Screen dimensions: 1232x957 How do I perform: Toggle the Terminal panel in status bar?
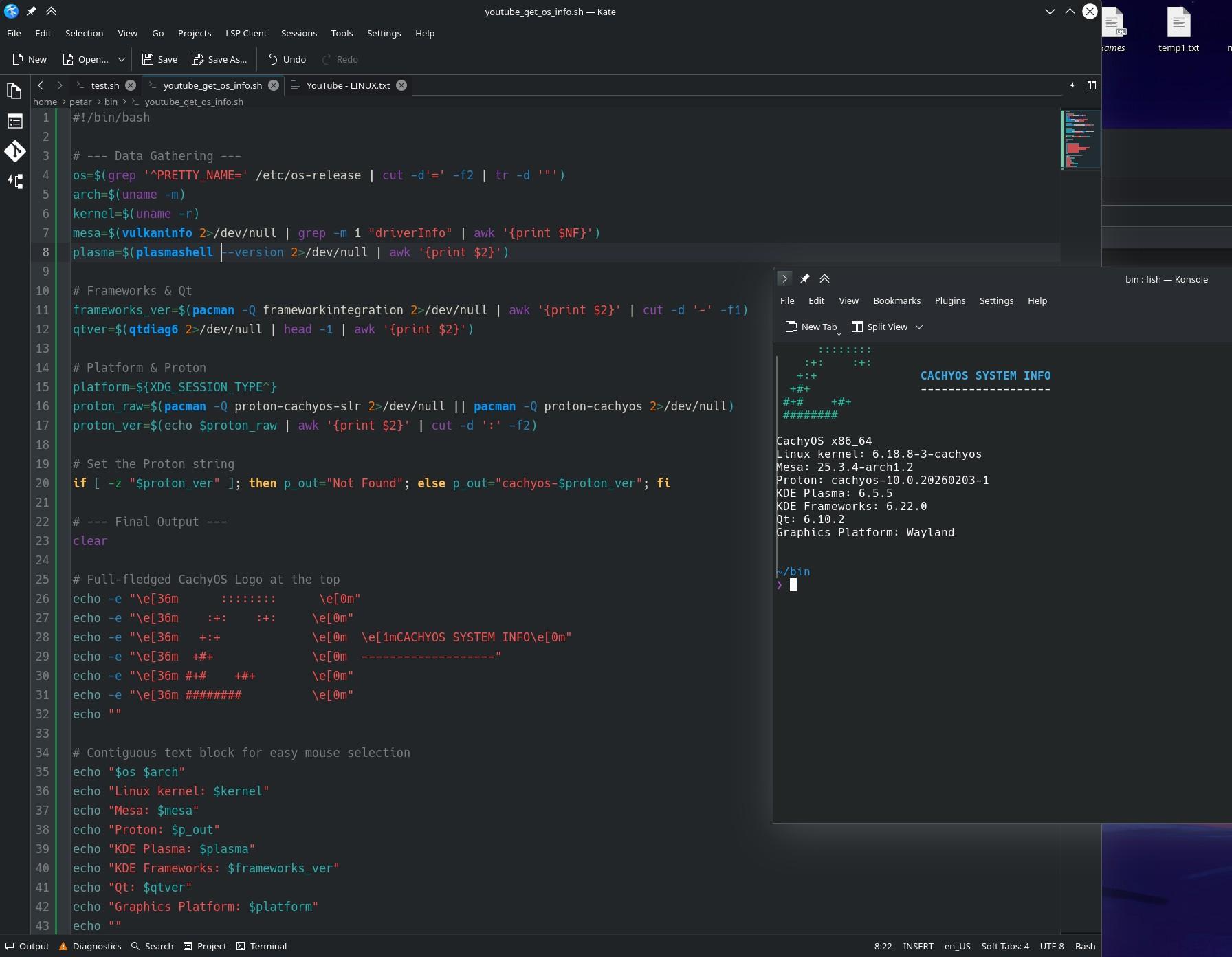pyautogui.click(x=261, y=946)
